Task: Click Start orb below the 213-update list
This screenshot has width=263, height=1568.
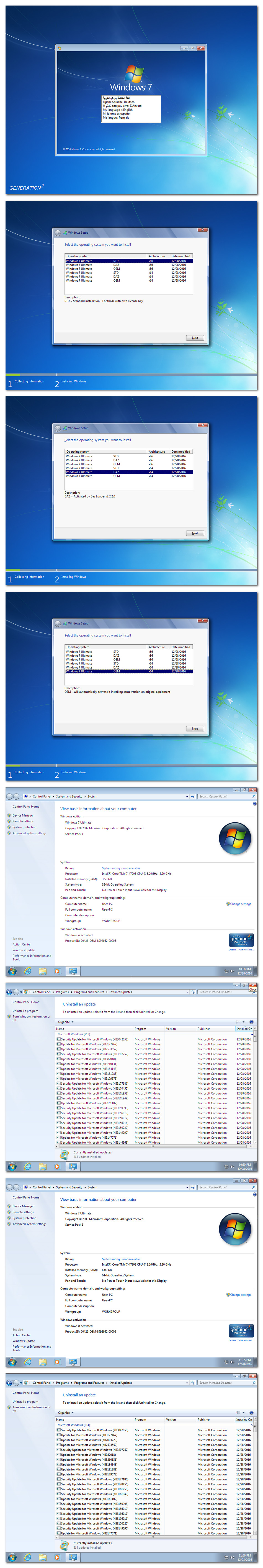Action: click(x=12, y=1167)
